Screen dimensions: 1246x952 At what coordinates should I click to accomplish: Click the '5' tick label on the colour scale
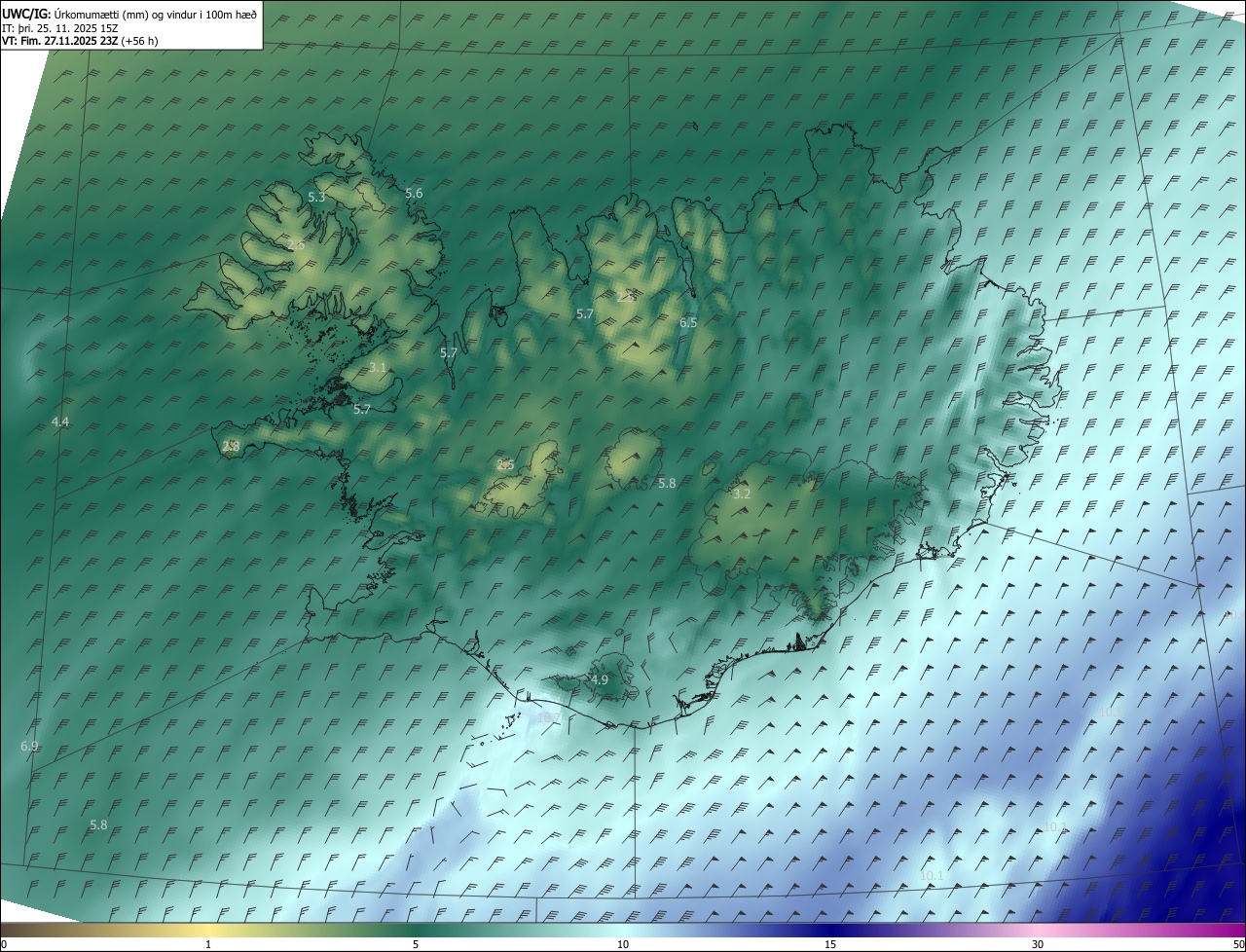coord(416,944)
